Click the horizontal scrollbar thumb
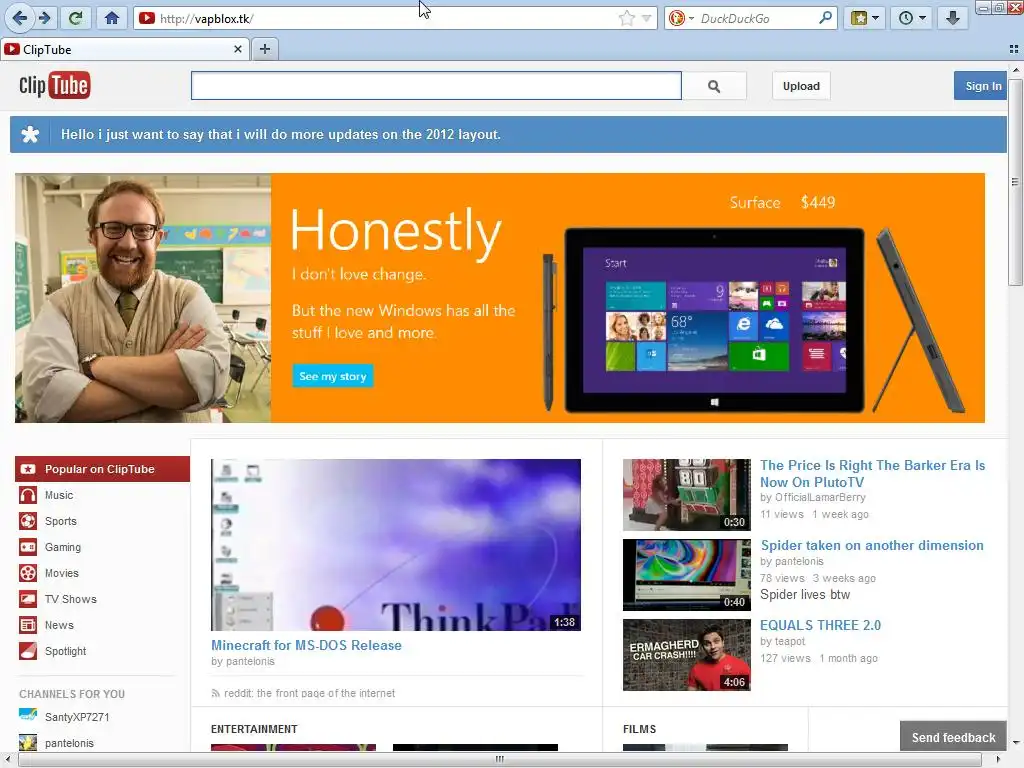Image resolution: width=1024 pixels, height=768 pixels. [500, 759]
